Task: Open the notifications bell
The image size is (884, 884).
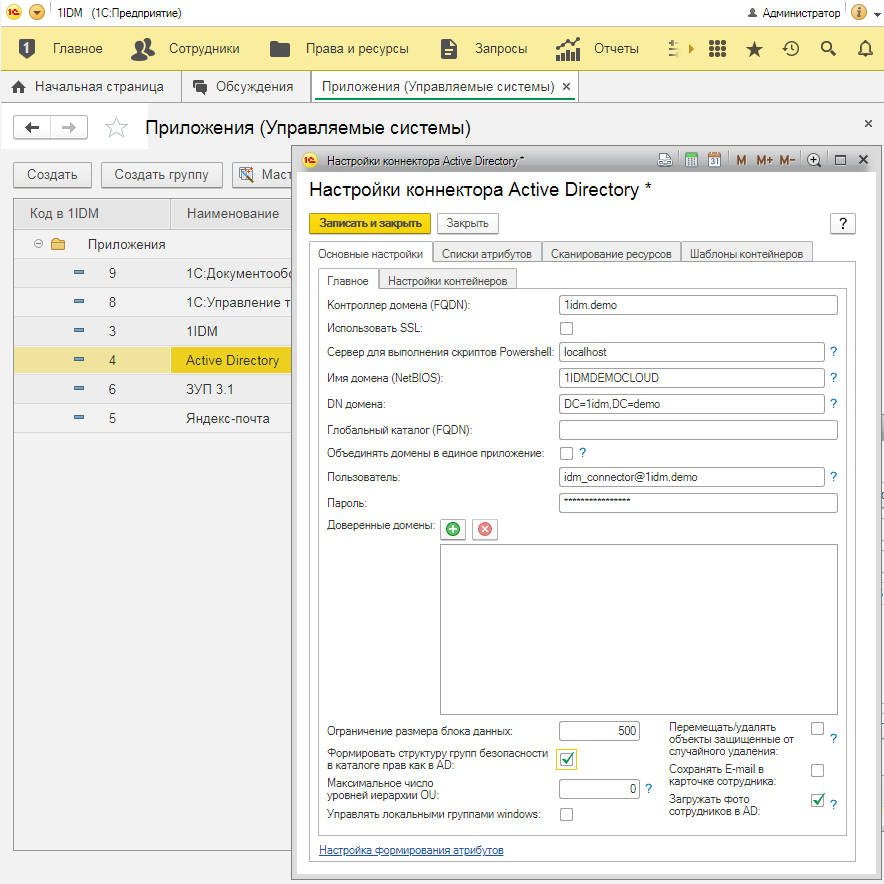Action: (x=865, y=49)
